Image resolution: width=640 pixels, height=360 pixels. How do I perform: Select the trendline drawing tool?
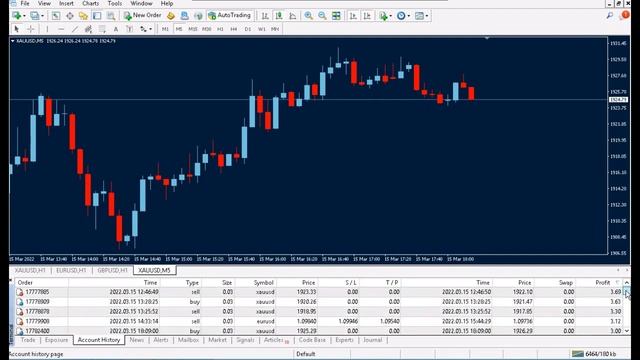pyautogui.click(x=75, y=29)
